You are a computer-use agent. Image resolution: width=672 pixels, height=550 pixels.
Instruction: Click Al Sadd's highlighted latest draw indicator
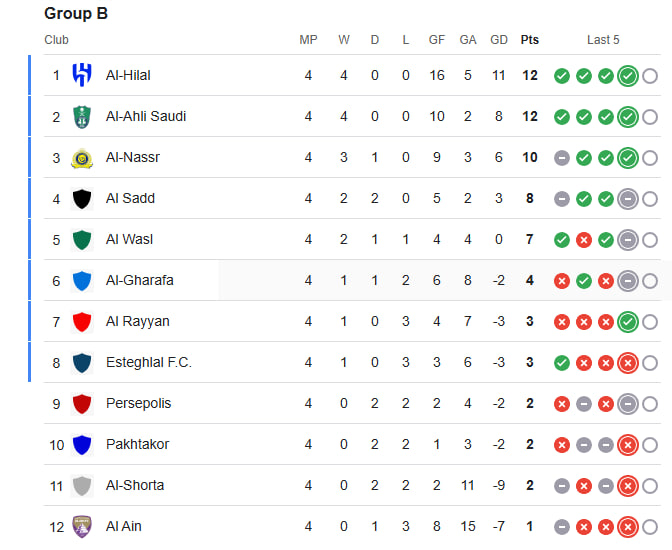point(628,199)
